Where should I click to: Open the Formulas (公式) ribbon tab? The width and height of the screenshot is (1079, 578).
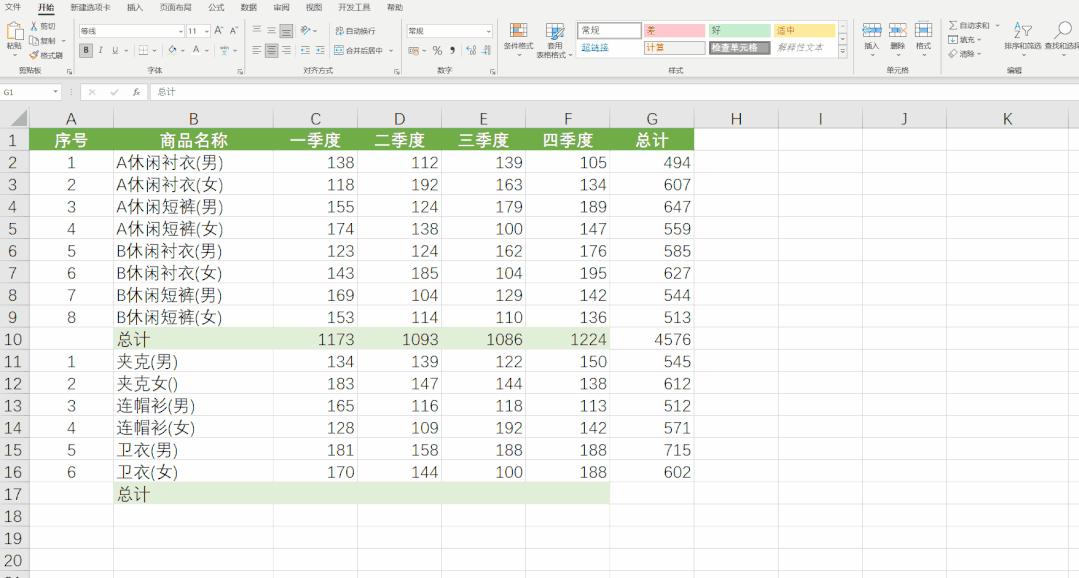tap(216, 7)
